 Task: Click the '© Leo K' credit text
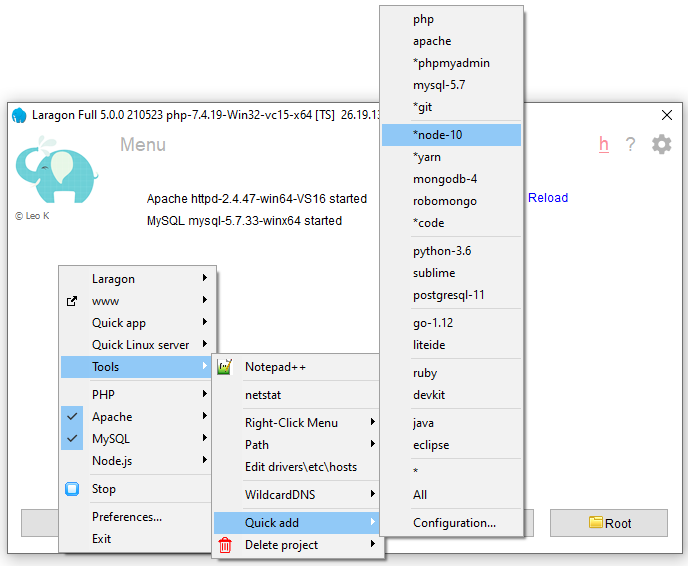(32, 216)
